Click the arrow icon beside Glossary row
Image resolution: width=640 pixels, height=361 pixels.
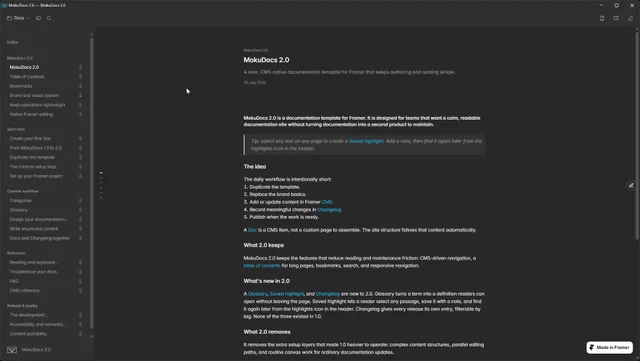[x=80, y=210]
